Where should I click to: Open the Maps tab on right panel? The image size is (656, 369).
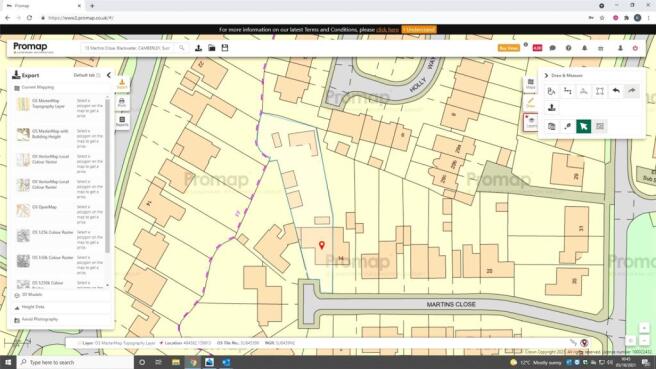click(x=530, y=84)
